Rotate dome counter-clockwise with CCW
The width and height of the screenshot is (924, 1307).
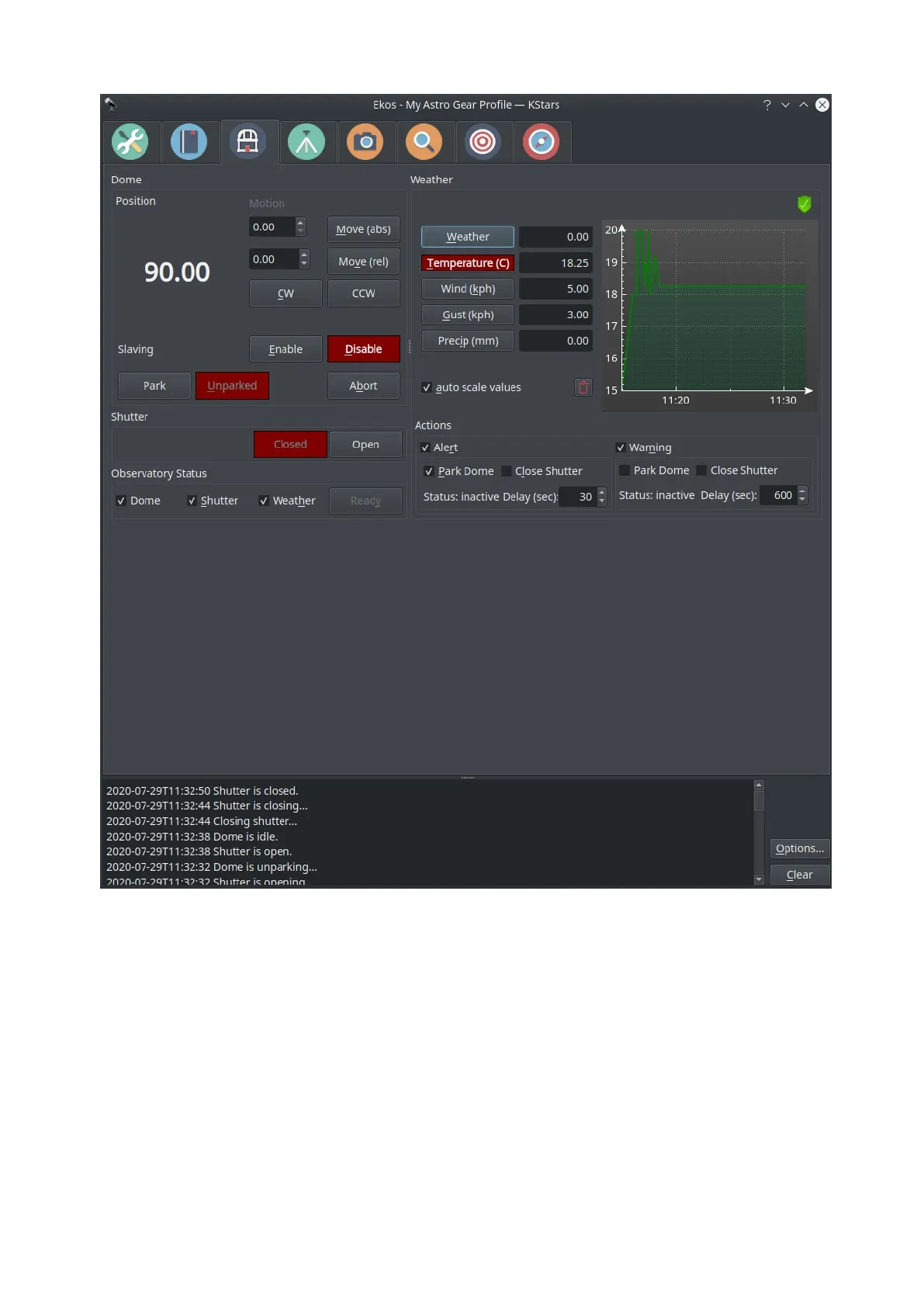click(363, 293)
